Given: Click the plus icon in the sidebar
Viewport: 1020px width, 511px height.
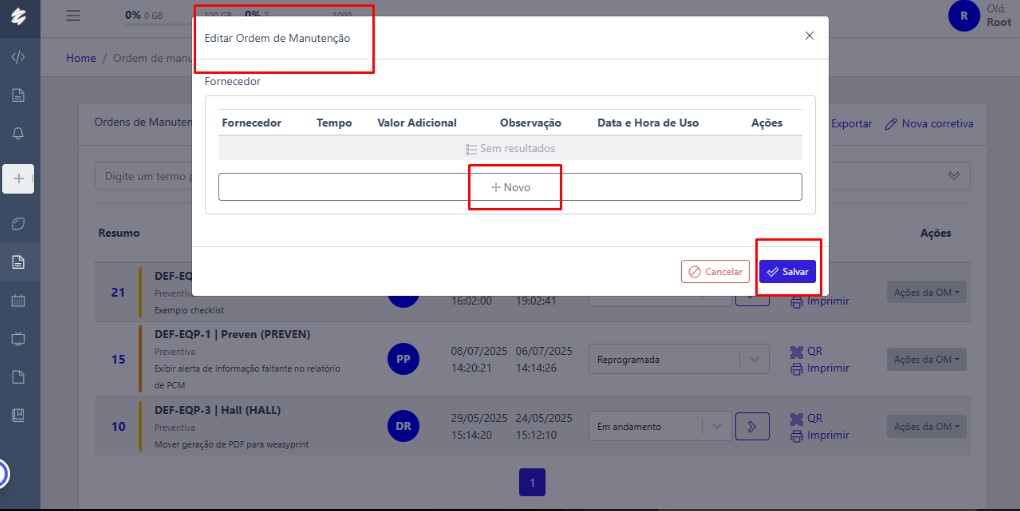Looking at the screenshot, I should coord(18,179).
